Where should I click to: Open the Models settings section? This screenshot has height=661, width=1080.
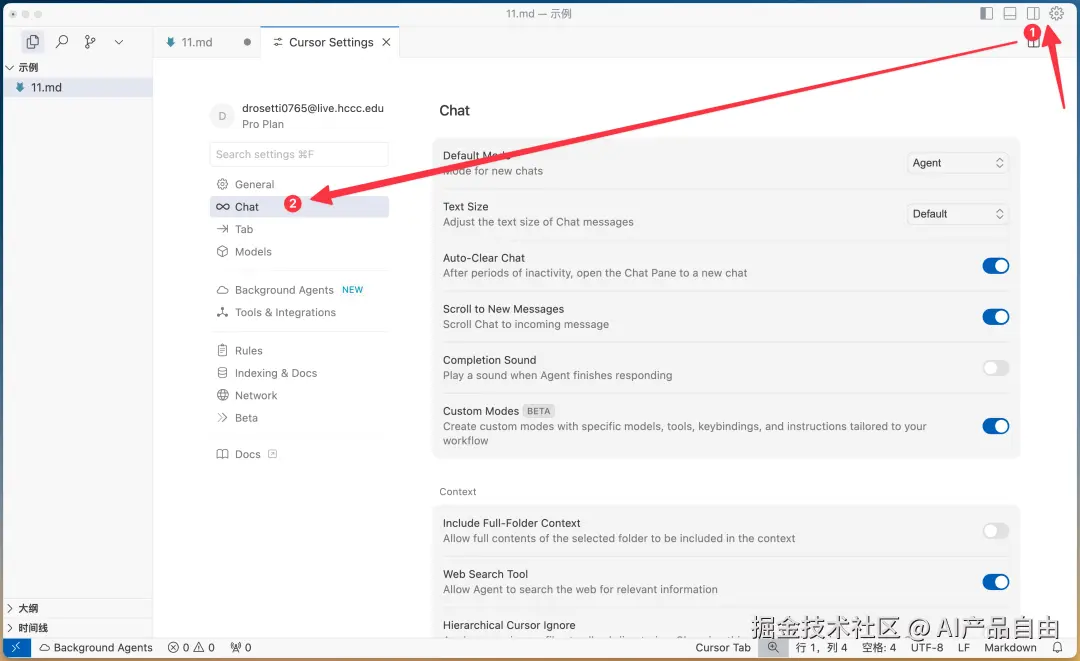coord(299,251)
